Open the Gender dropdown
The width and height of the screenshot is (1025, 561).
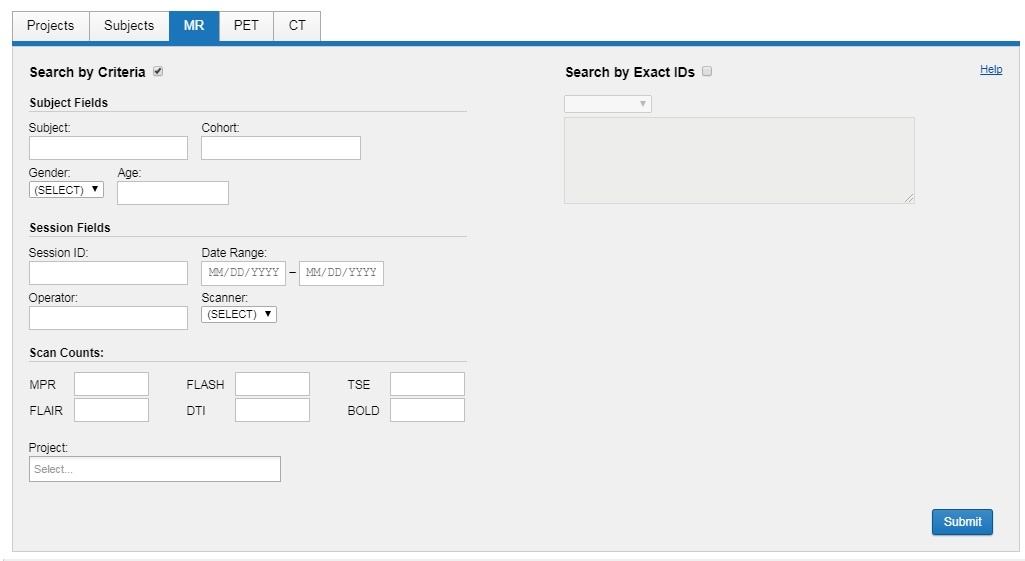click(66, 189)
